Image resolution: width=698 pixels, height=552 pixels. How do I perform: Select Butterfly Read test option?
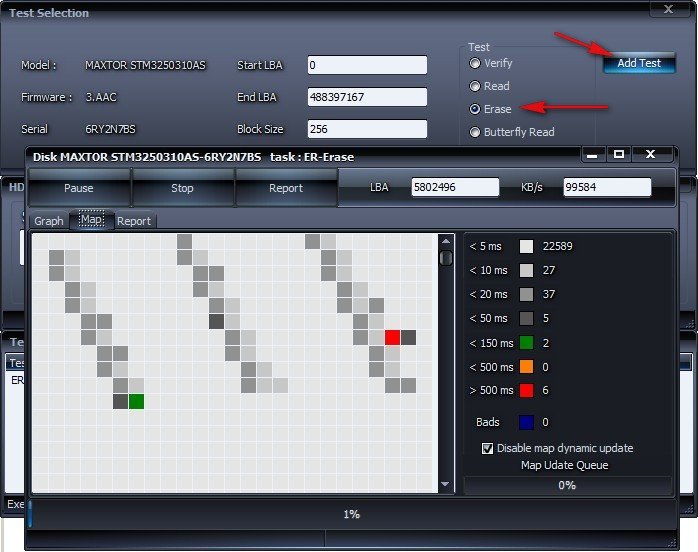[x=475, y=132]
